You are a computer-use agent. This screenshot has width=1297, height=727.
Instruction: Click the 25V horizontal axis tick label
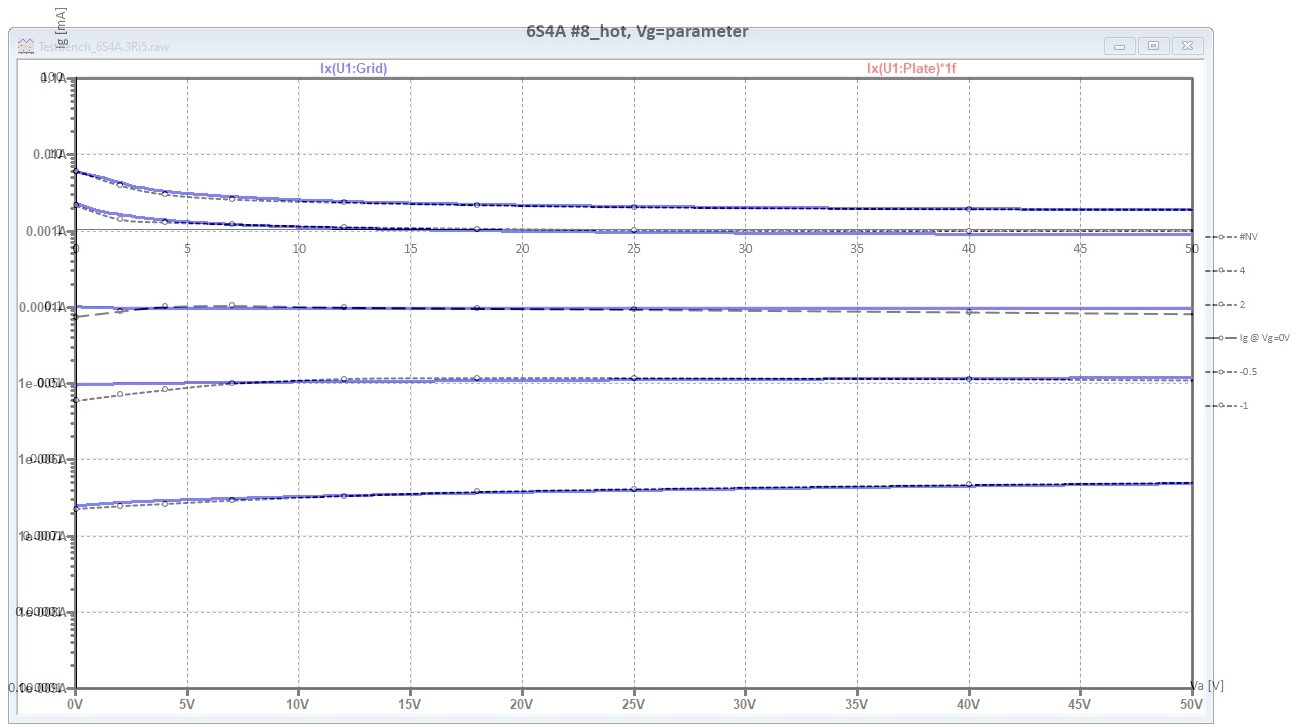pos(633,703)
